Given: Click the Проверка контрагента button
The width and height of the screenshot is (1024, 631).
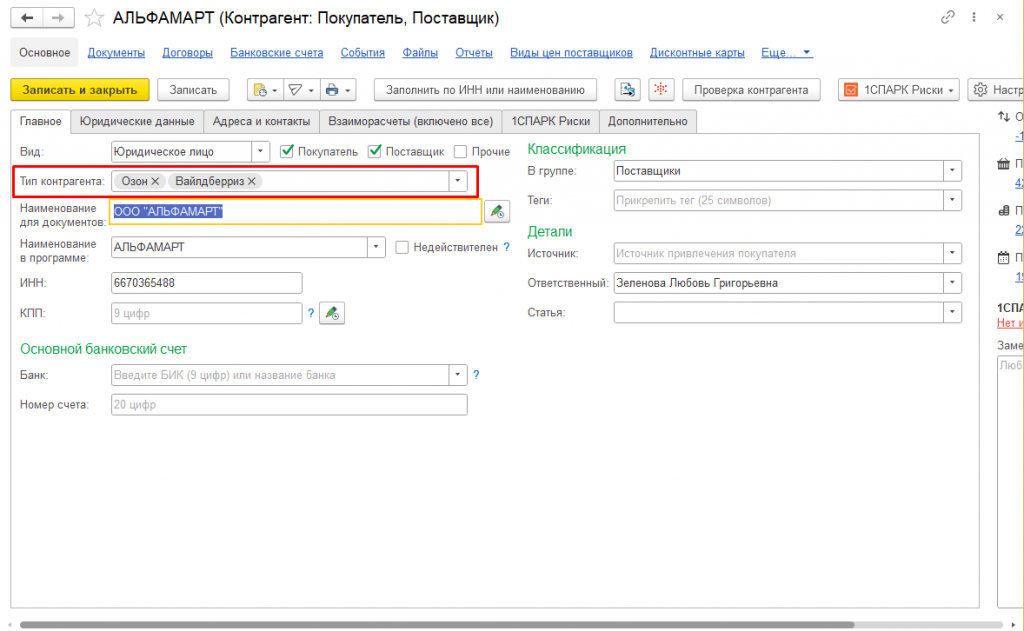Looking at the screenshot, I should tap(751, 90).
